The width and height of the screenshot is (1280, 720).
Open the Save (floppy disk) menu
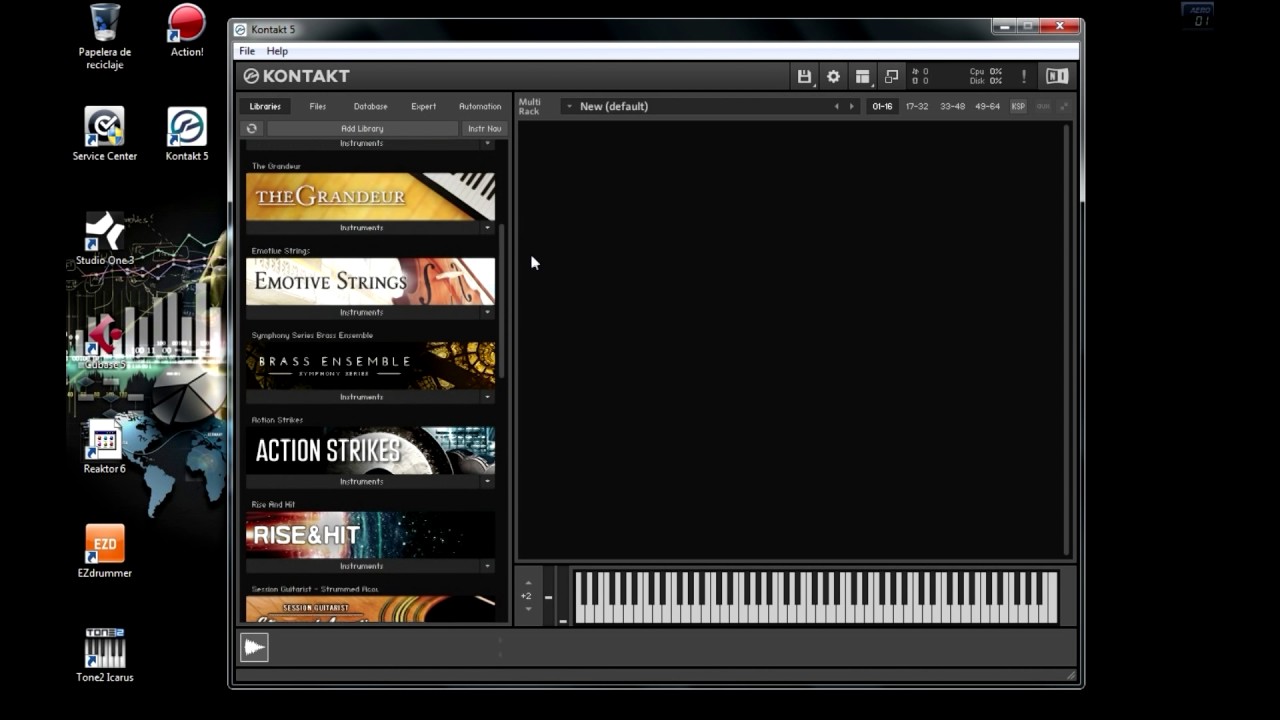coord(804,76)
